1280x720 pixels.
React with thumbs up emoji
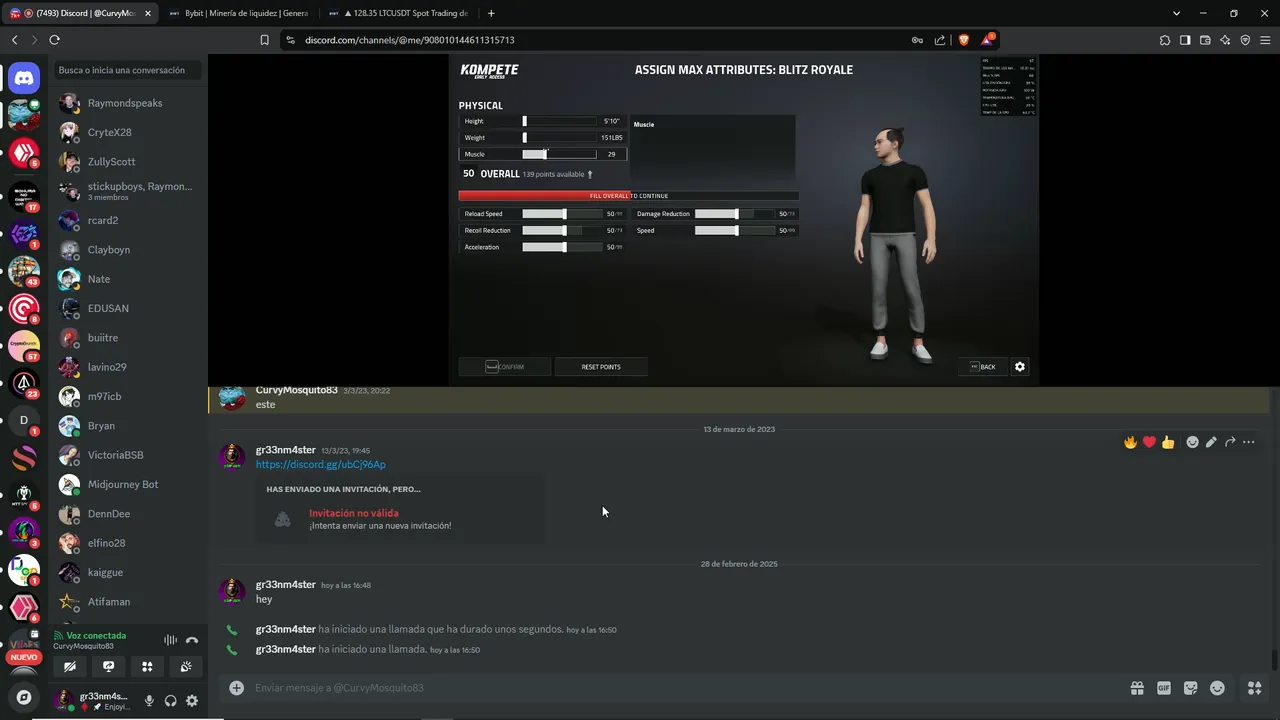[x=1168, y=442]
